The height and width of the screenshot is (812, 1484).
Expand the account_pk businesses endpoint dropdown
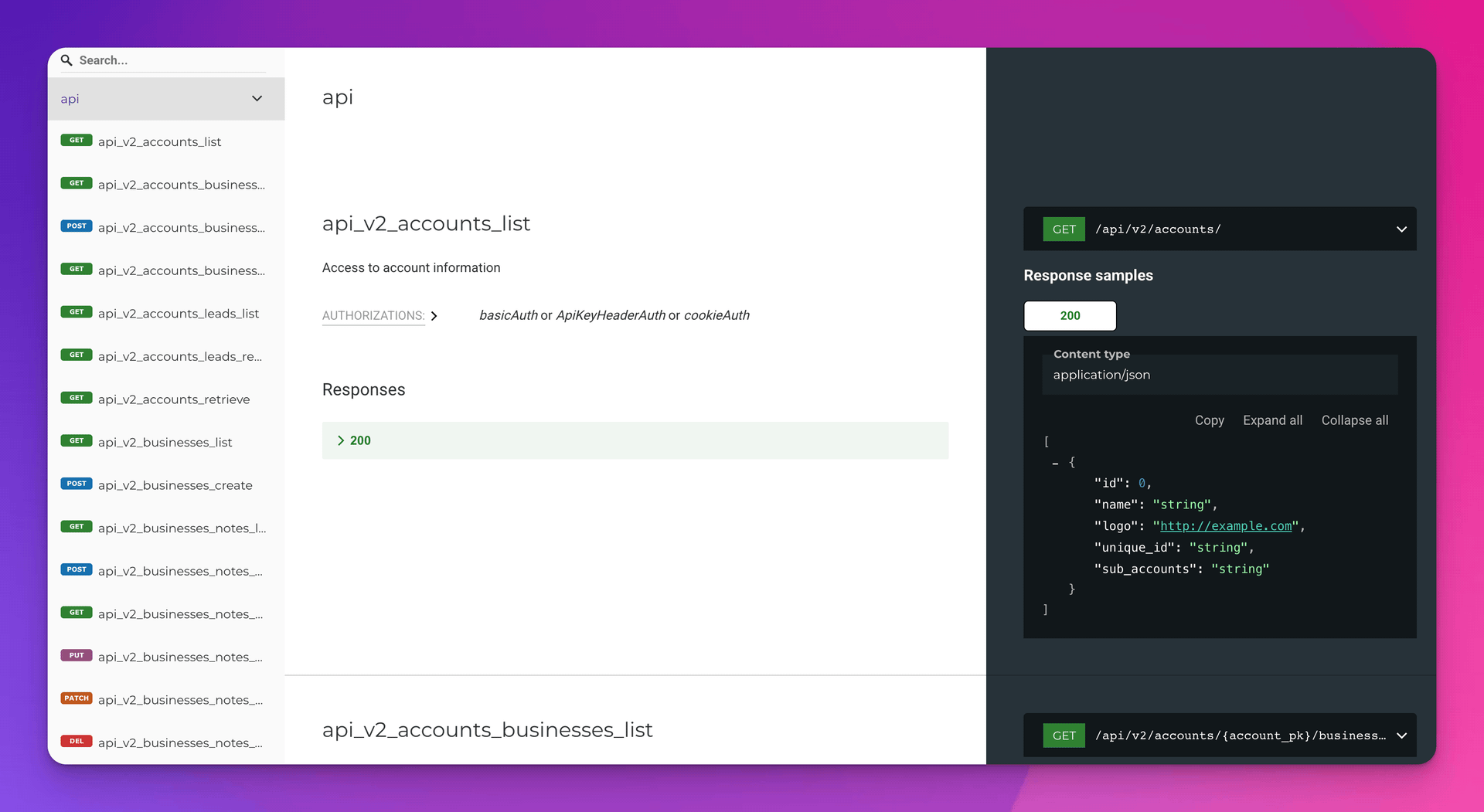(x=1401, y=736)
